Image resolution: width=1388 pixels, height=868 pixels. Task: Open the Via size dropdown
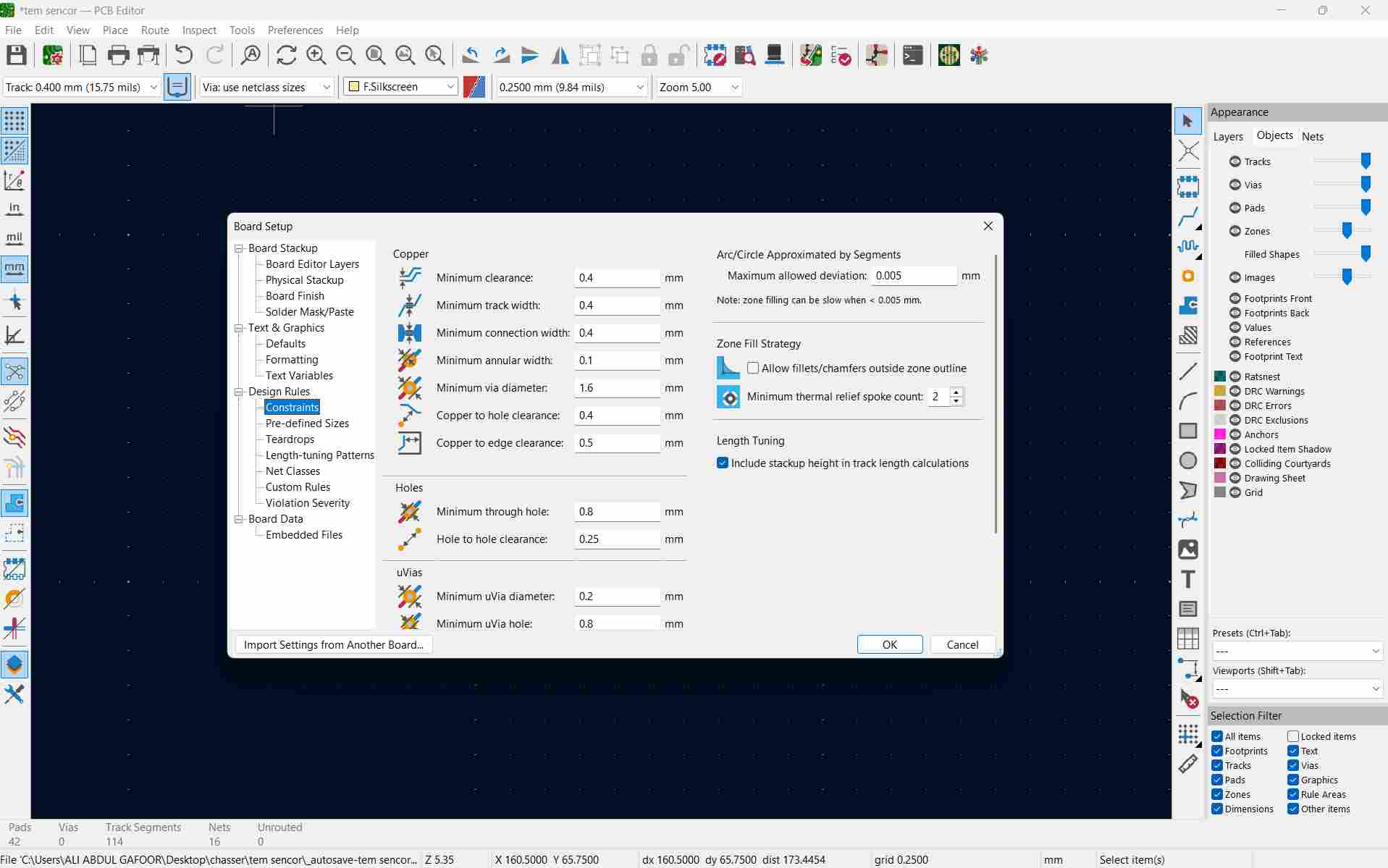[x=266, y=87]
